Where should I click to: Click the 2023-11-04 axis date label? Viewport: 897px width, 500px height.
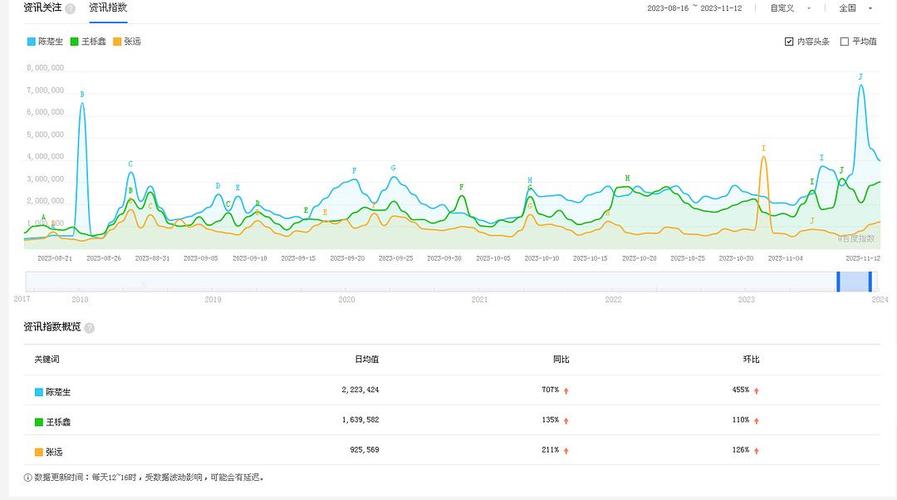[x=785, y=259]
